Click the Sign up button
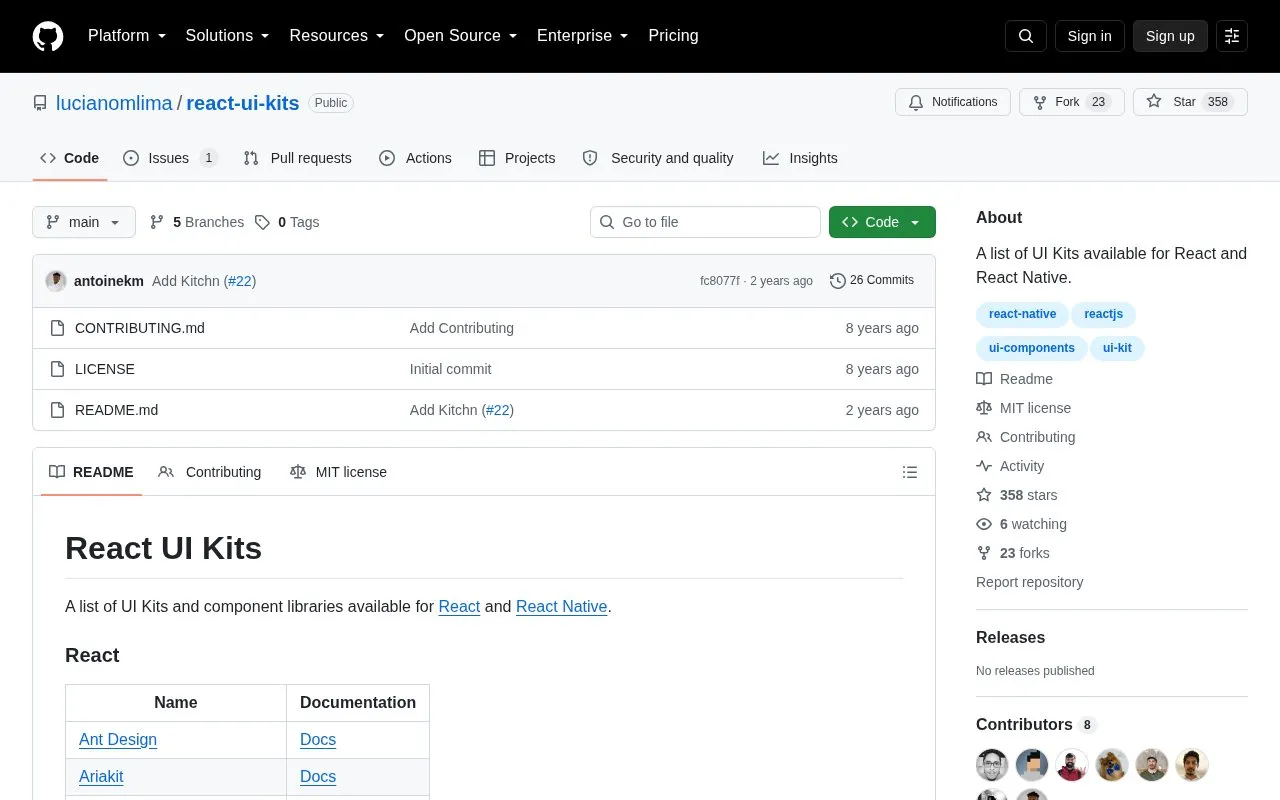 (x=1170, y=36)
